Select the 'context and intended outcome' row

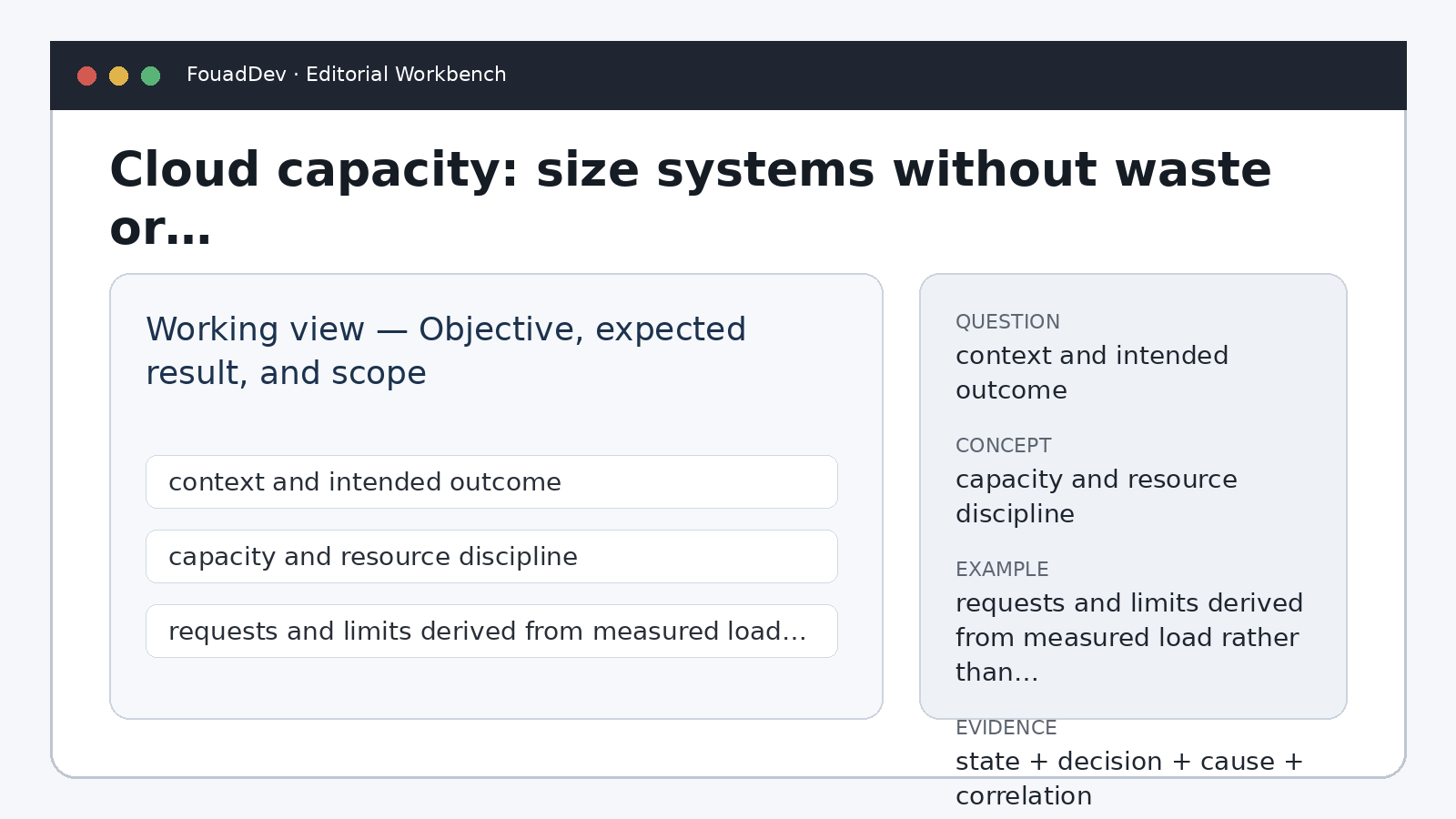click(491, 482)
